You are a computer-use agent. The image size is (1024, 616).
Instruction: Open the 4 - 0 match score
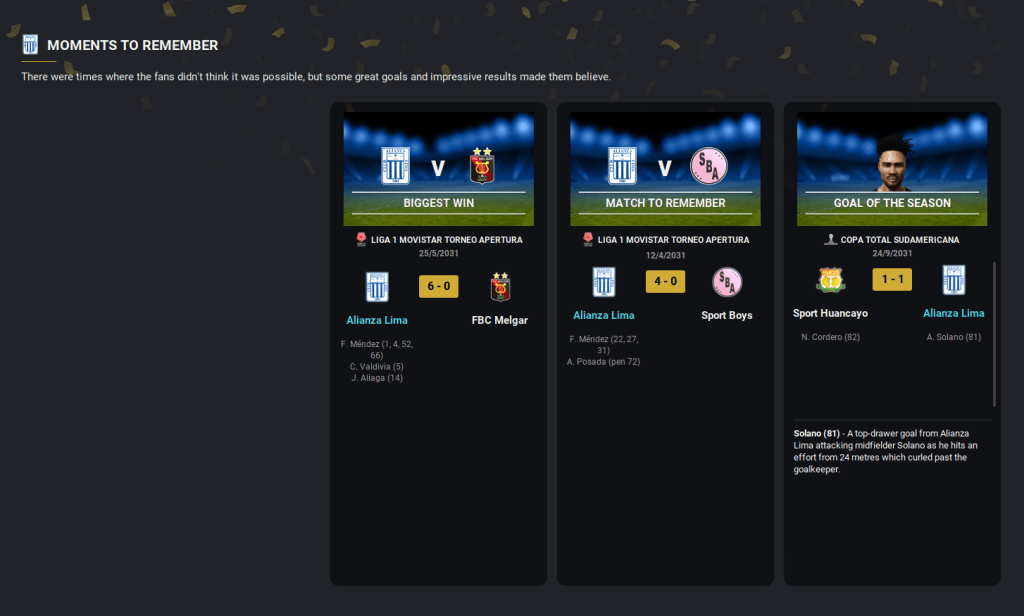coord(665,281)
